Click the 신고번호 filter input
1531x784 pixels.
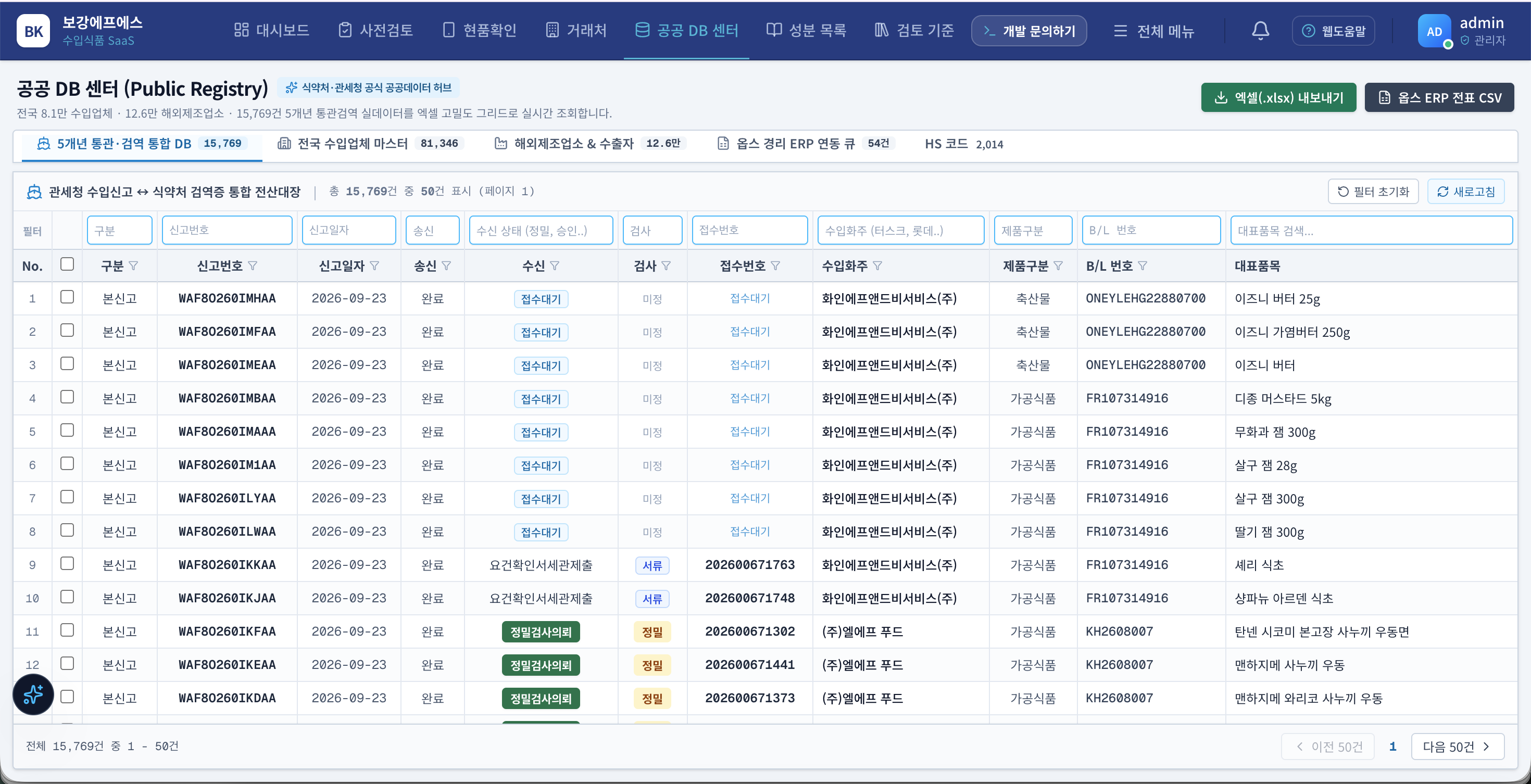point(227,231)
